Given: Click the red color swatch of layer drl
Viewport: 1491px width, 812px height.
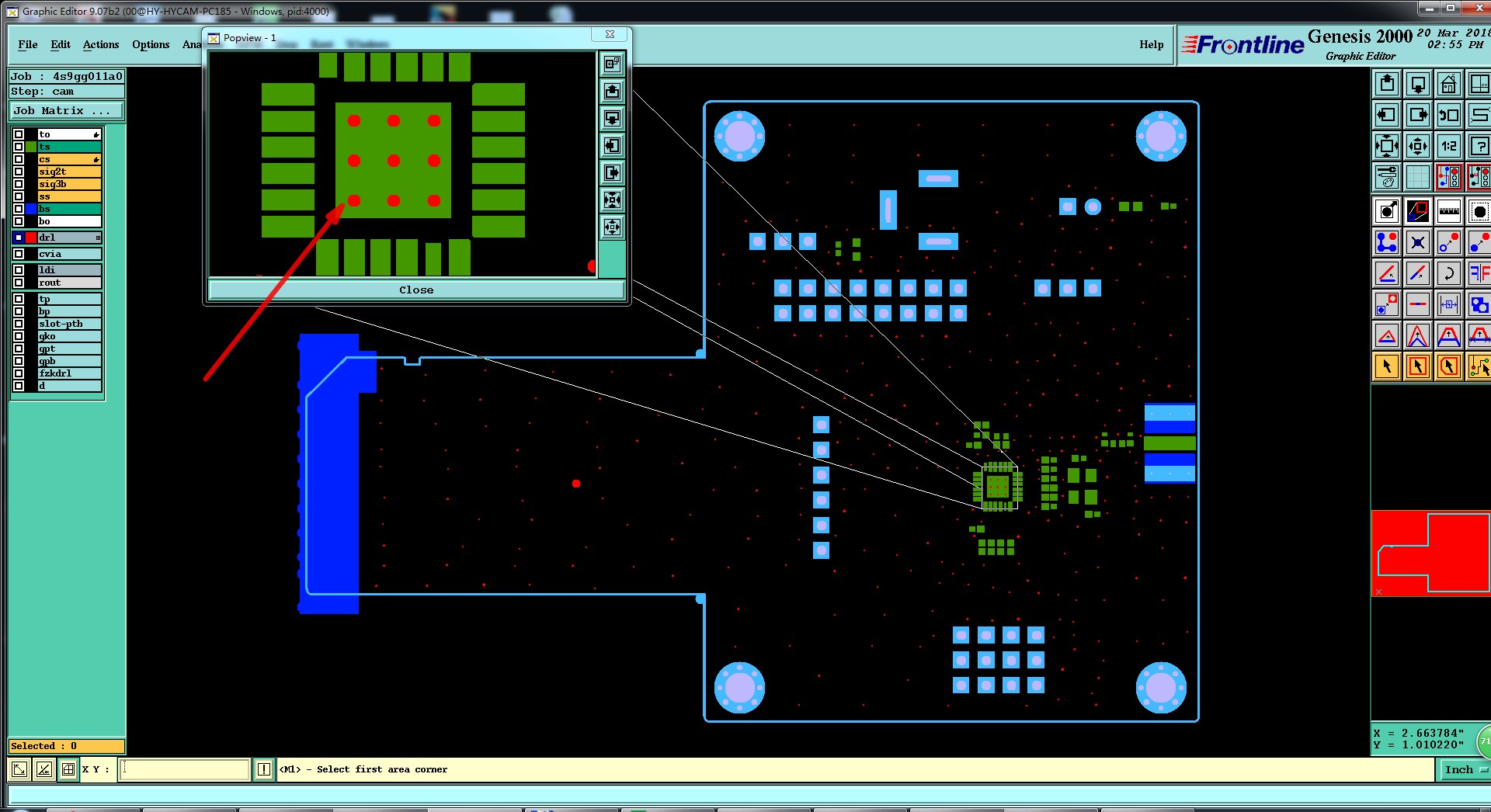Looking at the screenshot, I should [31, 238].
